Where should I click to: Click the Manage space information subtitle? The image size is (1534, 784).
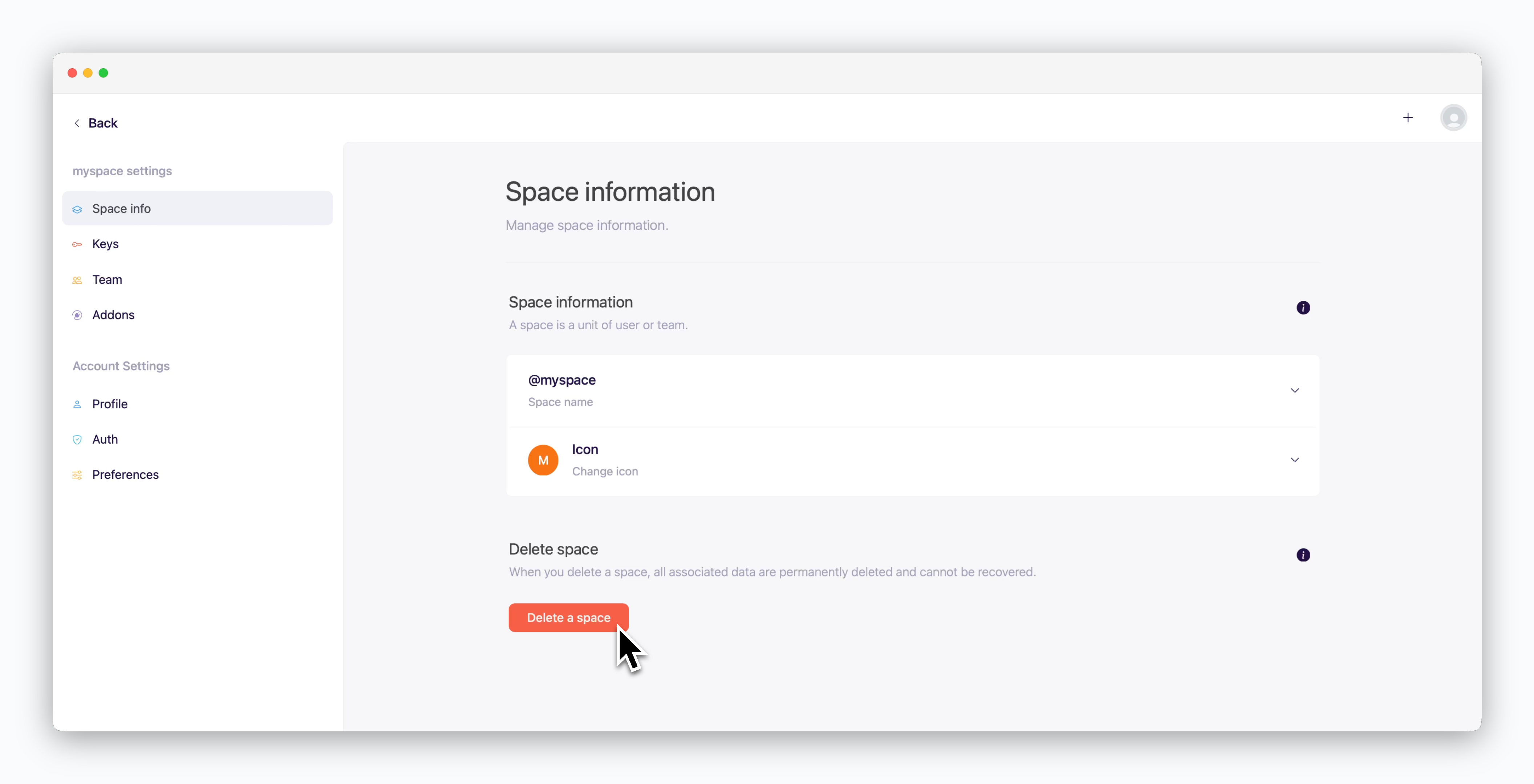point(587,225)
